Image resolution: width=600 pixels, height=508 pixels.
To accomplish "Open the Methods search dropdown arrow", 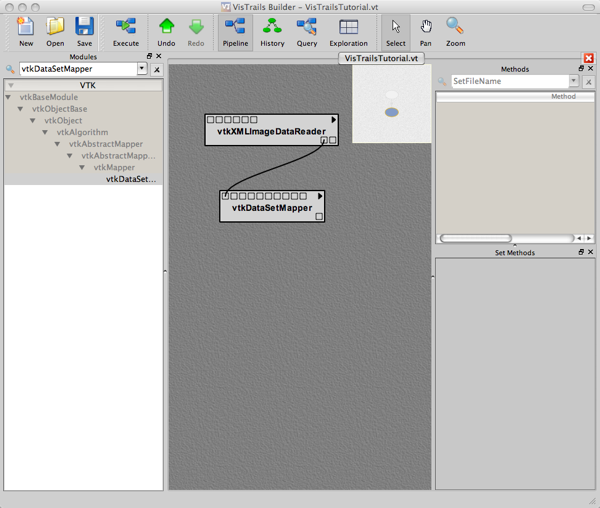I will coord(574,81).
